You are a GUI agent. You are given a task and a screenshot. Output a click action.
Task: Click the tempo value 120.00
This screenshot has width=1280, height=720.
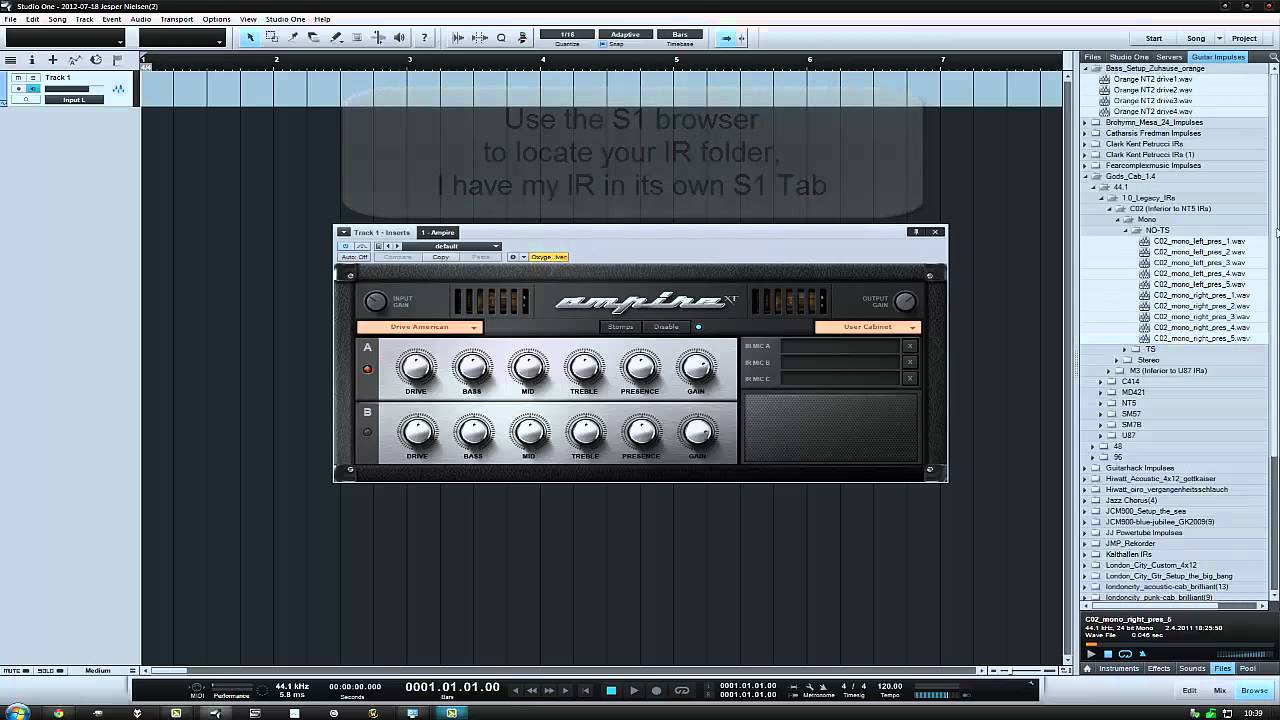889,687
